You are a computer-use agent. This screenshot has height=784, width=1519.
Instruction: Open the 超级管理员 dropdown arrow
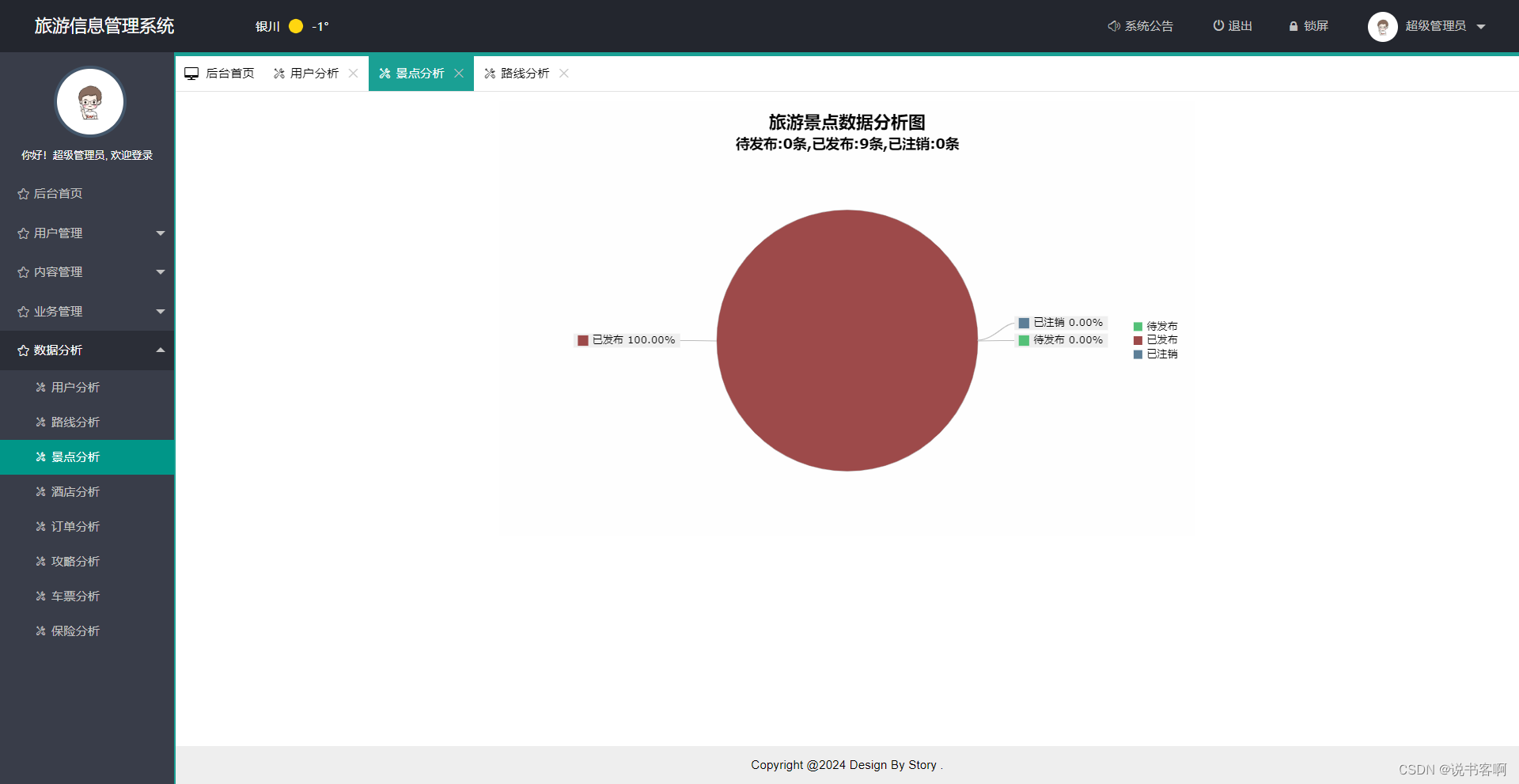1481,27
